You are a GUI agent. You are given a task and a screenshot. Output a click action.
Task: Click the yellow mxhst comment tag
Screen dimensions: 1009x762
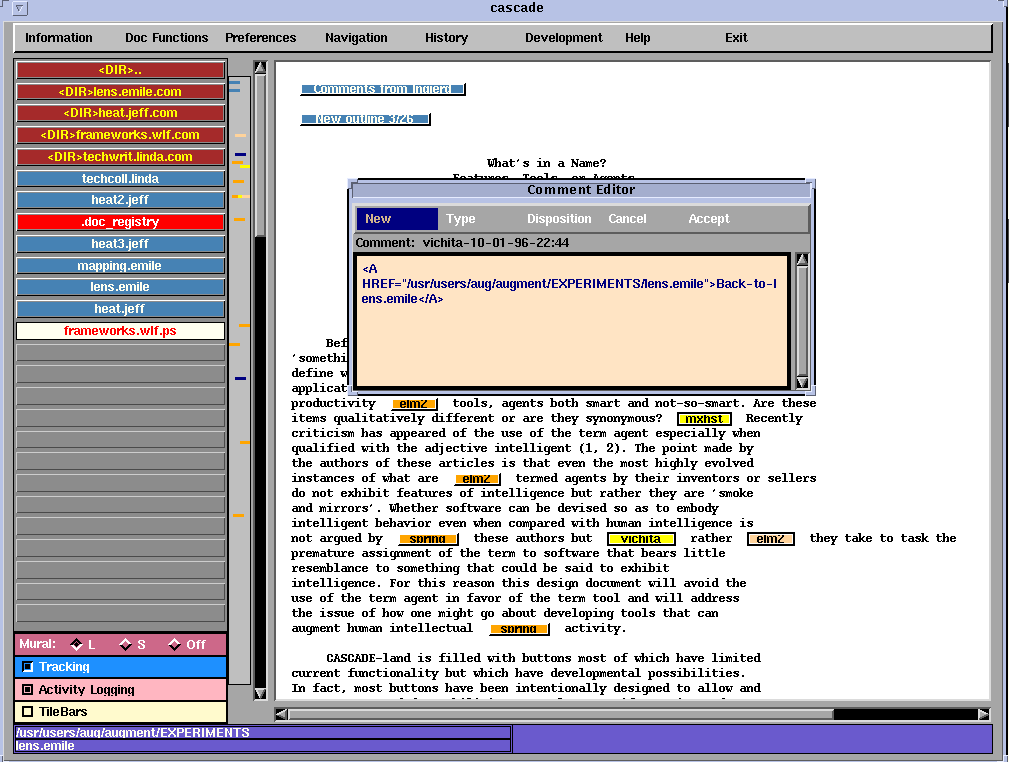[x=704, y=419]
